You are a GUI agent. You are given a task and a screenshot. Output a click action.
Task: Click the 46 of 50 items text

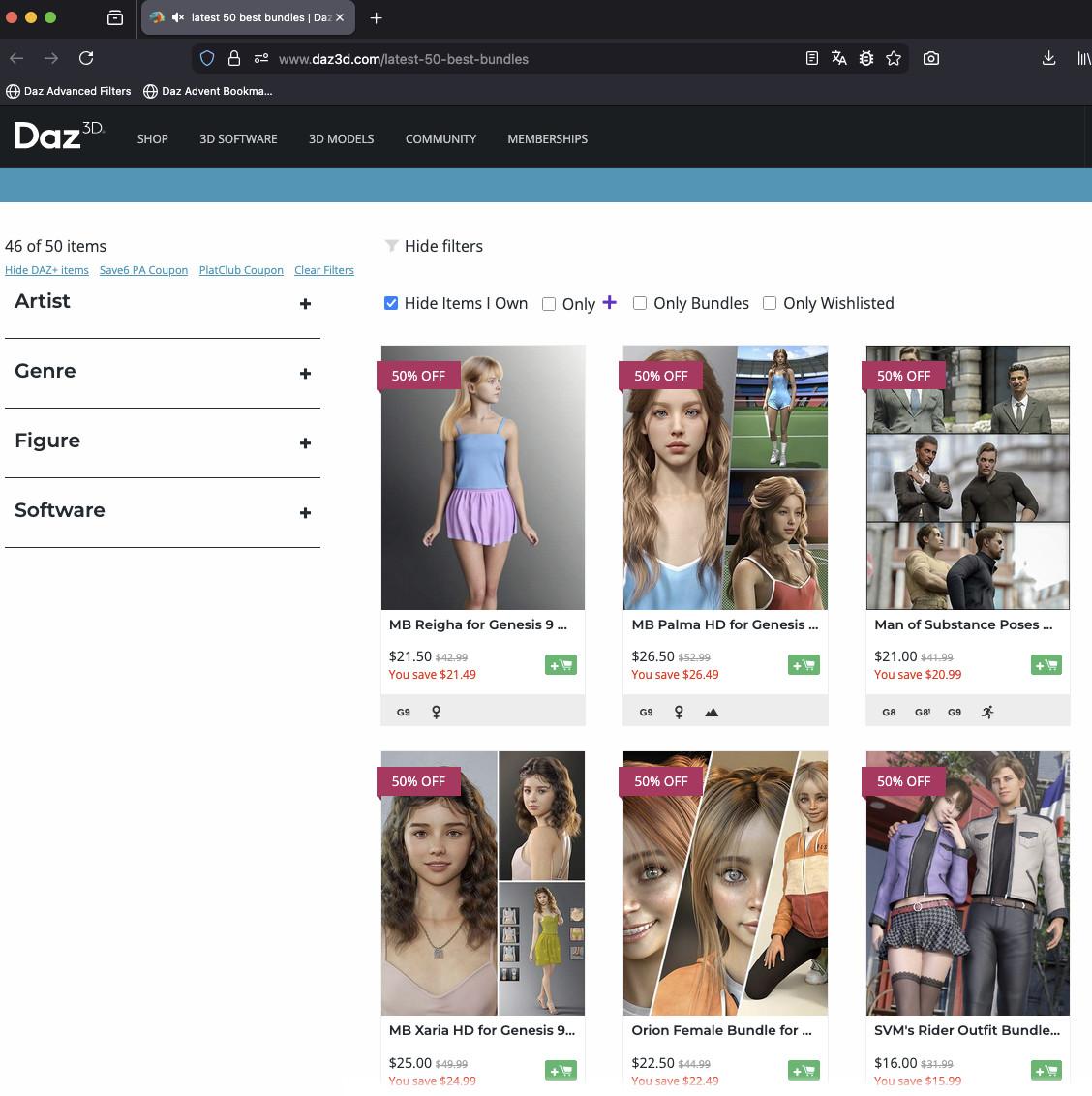tap(56, 246)
